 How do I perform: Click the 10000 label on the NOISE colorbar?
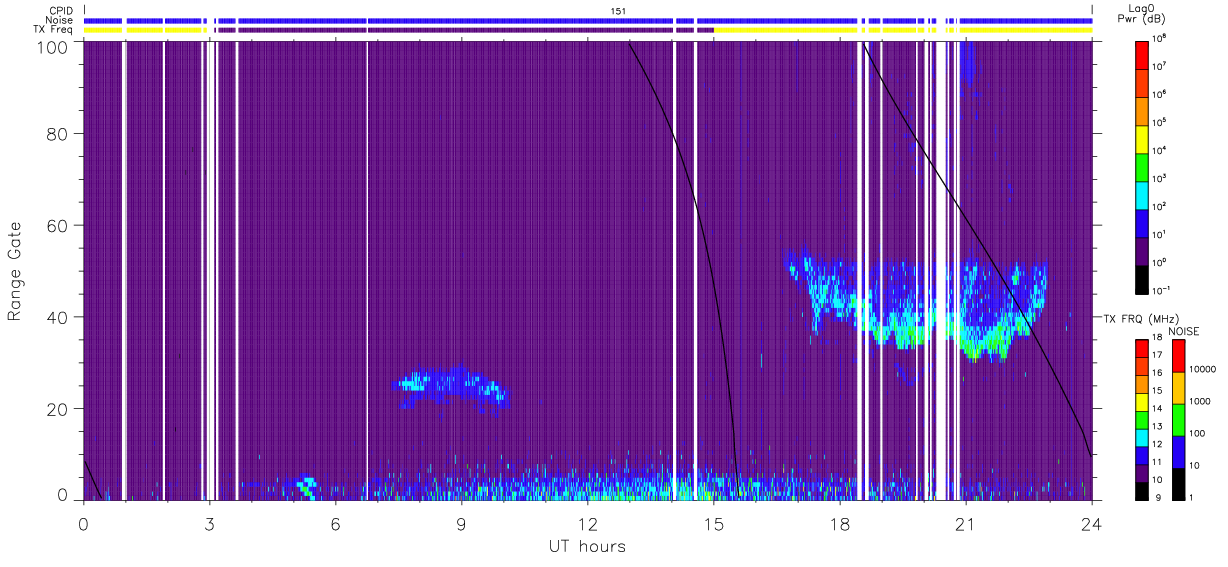point(1202,369)
